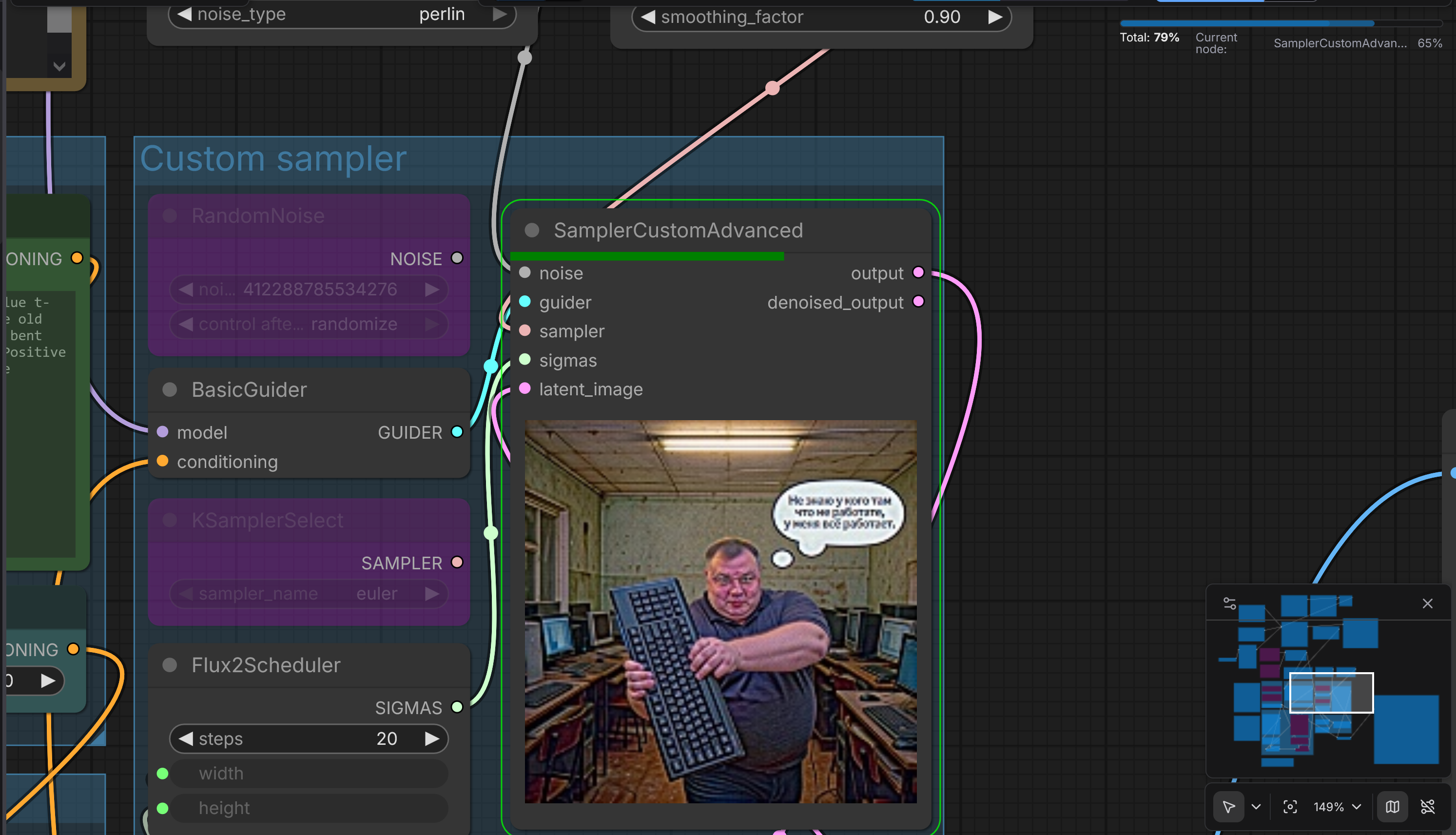Toggle link visibility icon

coord(1427,807)
